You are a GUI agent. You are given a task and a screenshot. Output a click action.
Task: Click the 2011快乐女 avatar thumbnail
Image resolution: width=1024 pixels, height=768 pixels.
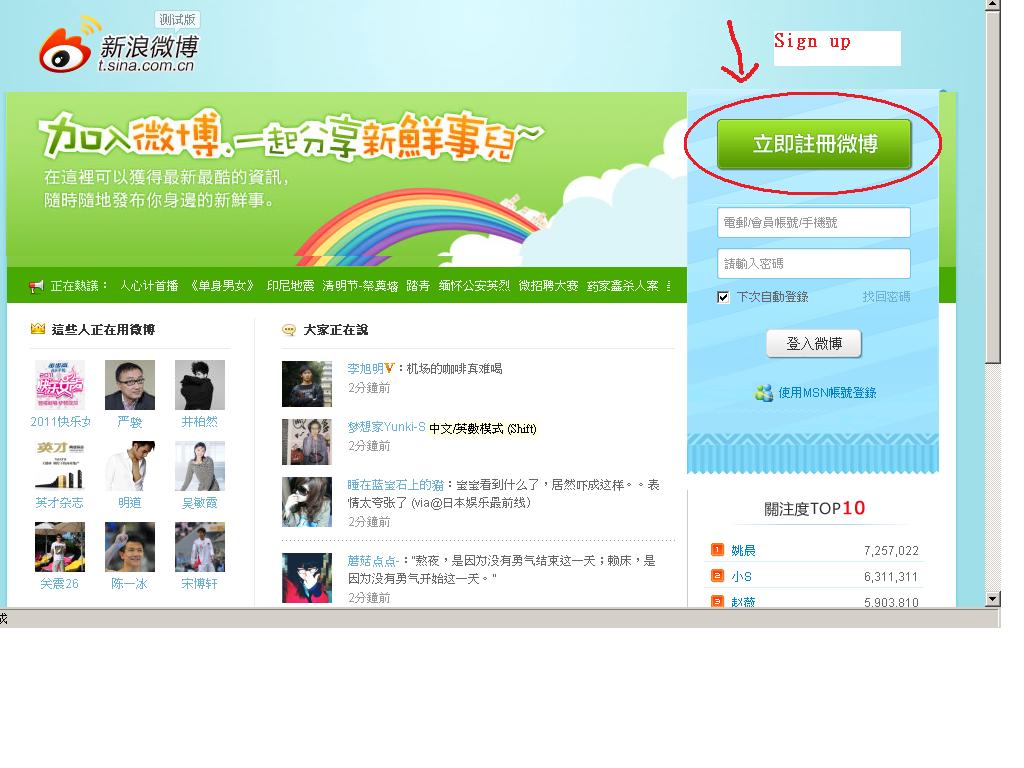click(x=59, y=385)
